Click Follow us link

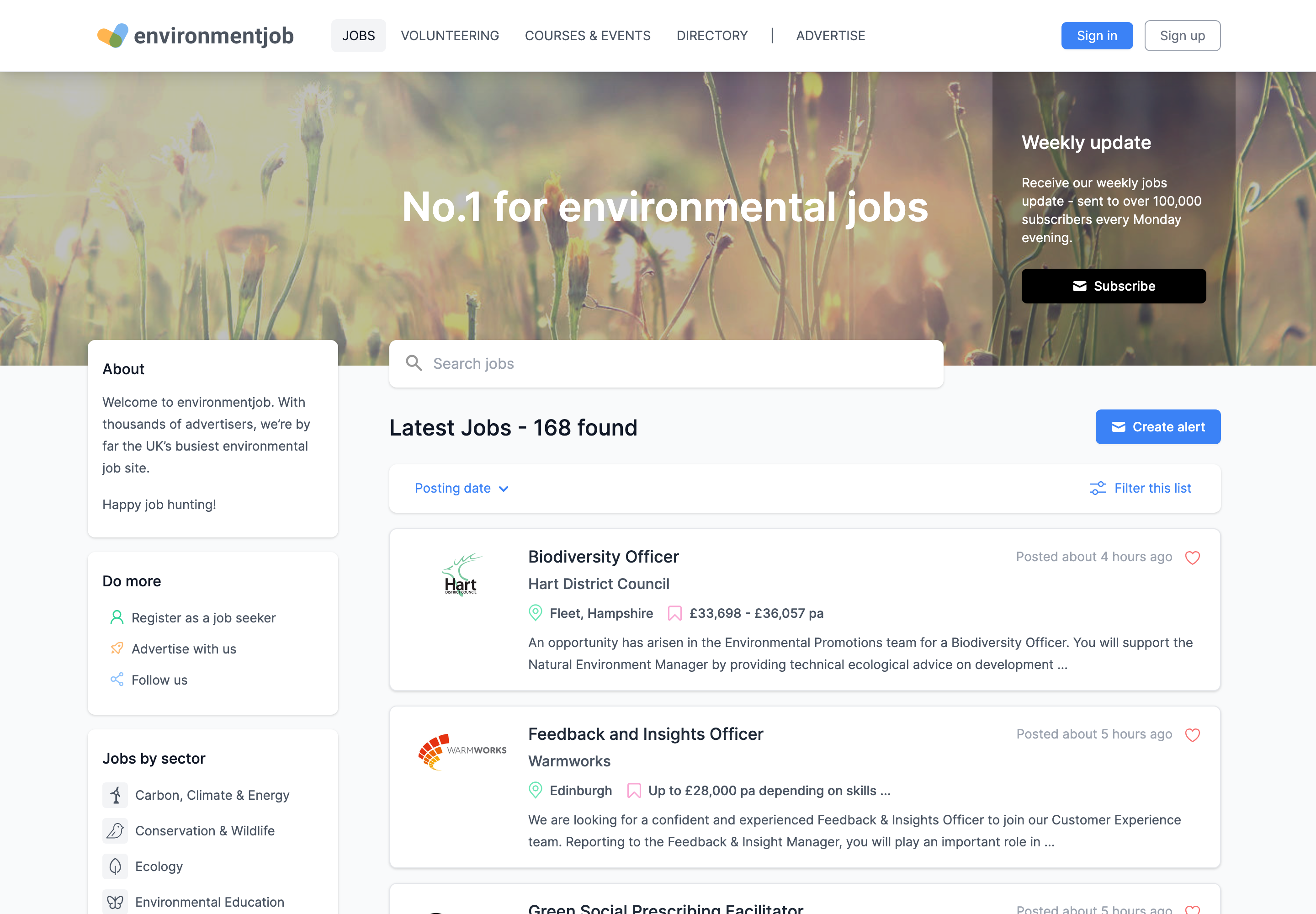click(x=159, y=680)
